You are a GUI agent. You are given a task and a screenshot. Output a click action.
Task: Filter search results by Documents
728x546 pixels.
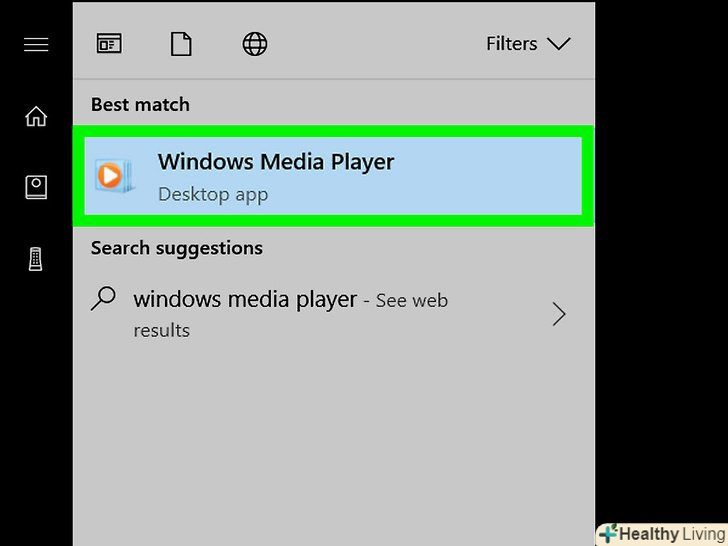(181, 44)
